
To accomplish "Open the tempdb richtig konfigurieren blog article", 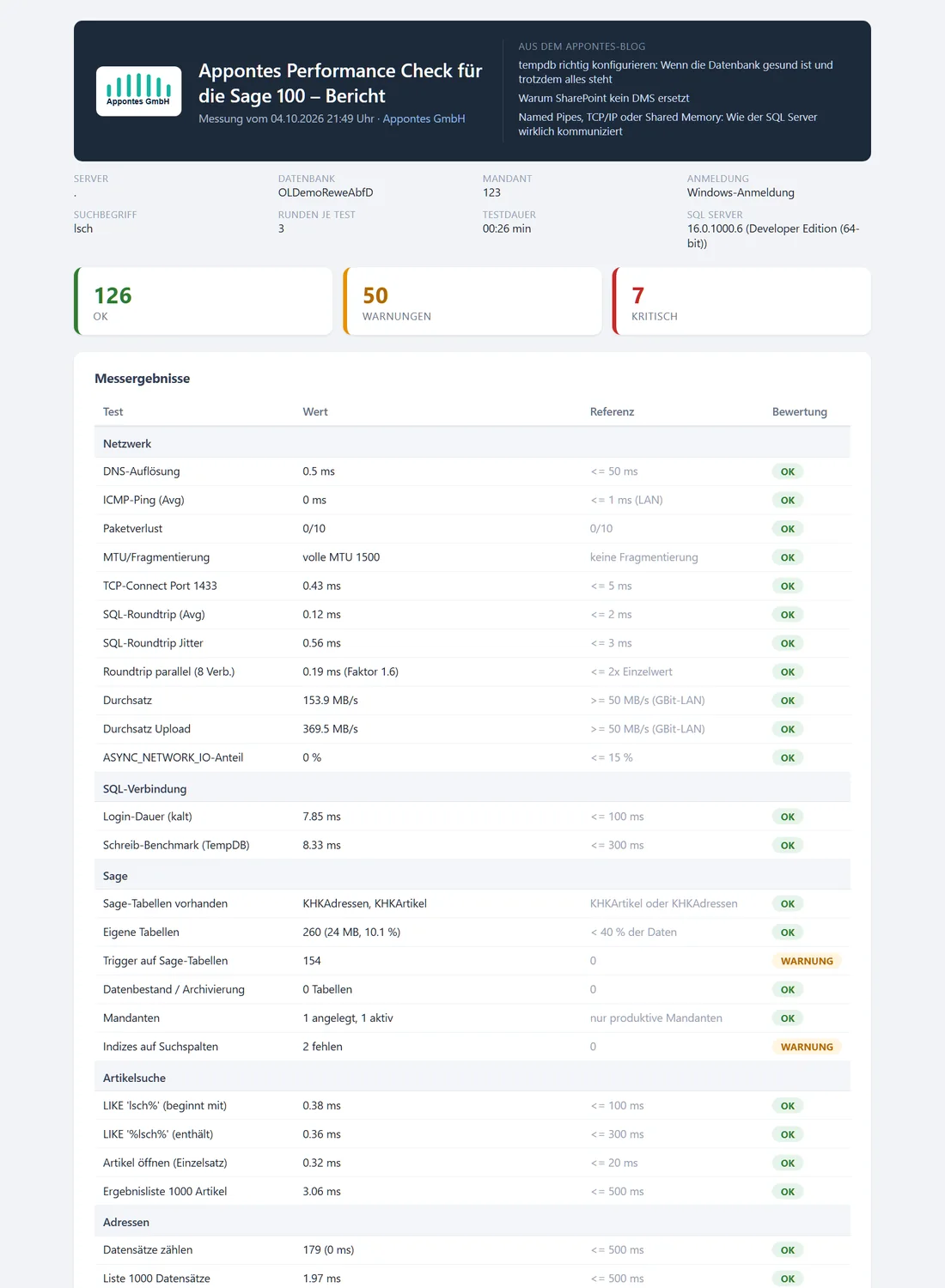I will [675, 72].
